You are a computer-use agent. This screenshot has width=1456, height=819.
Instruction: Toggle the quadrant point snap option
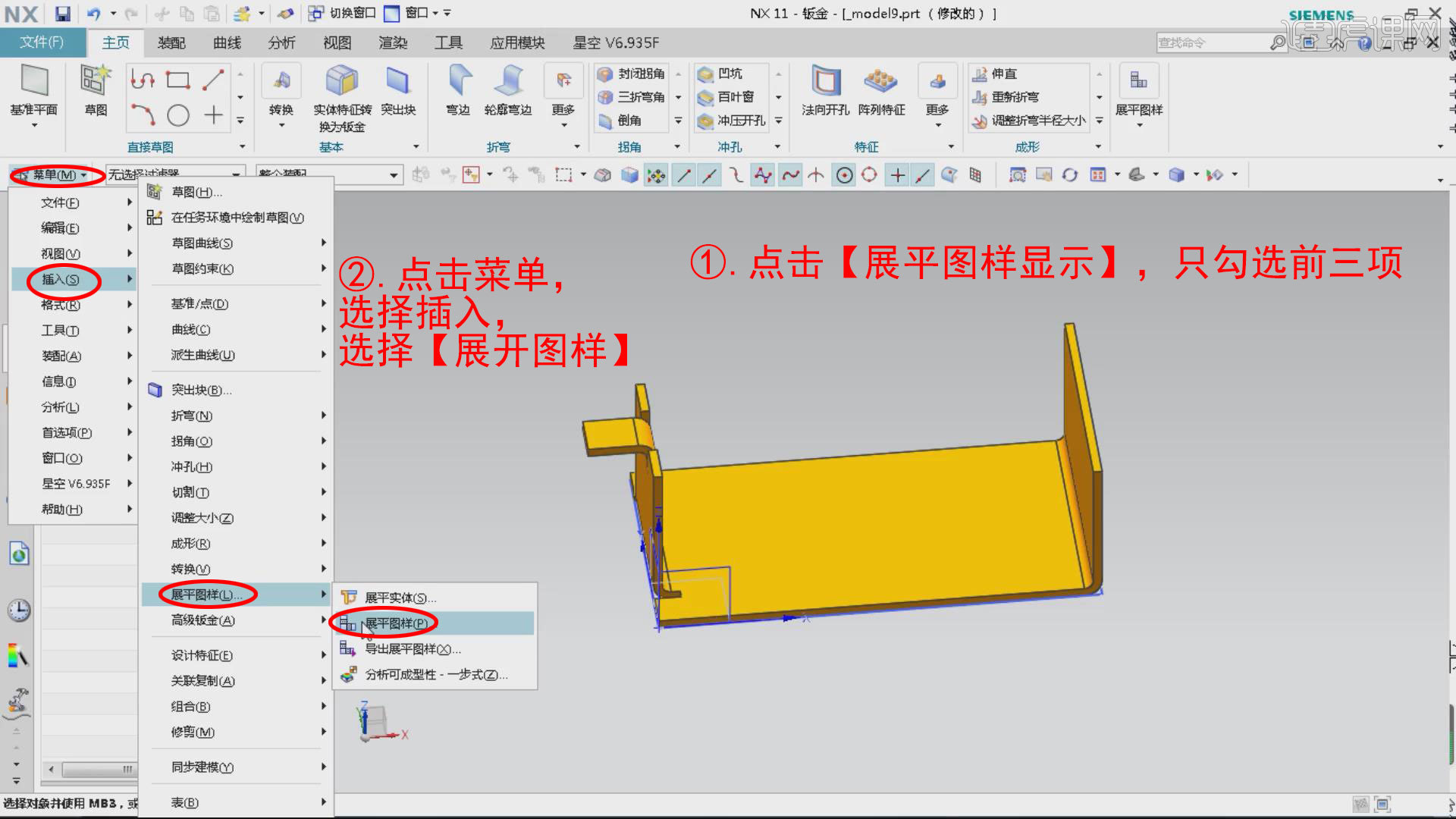[x=870, y=176]
